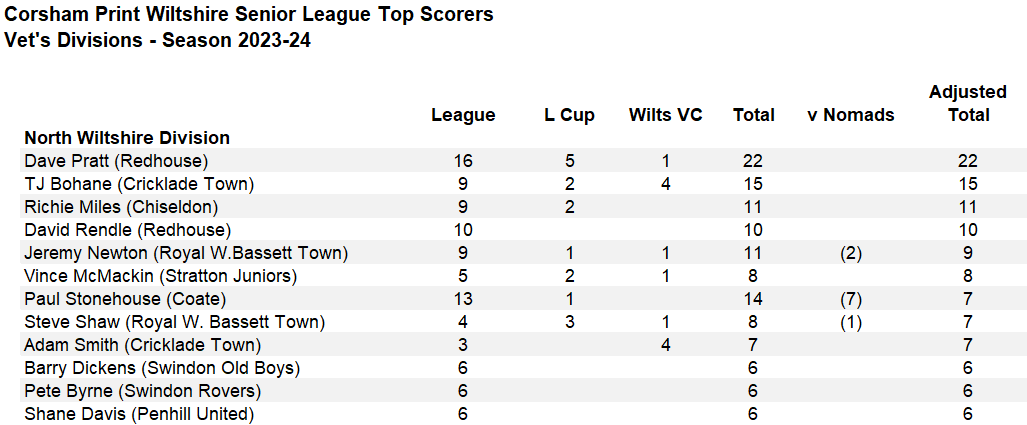
Task: Click Steve Shaw (Royal W. Bassett Town)
Action: [174, 322]
